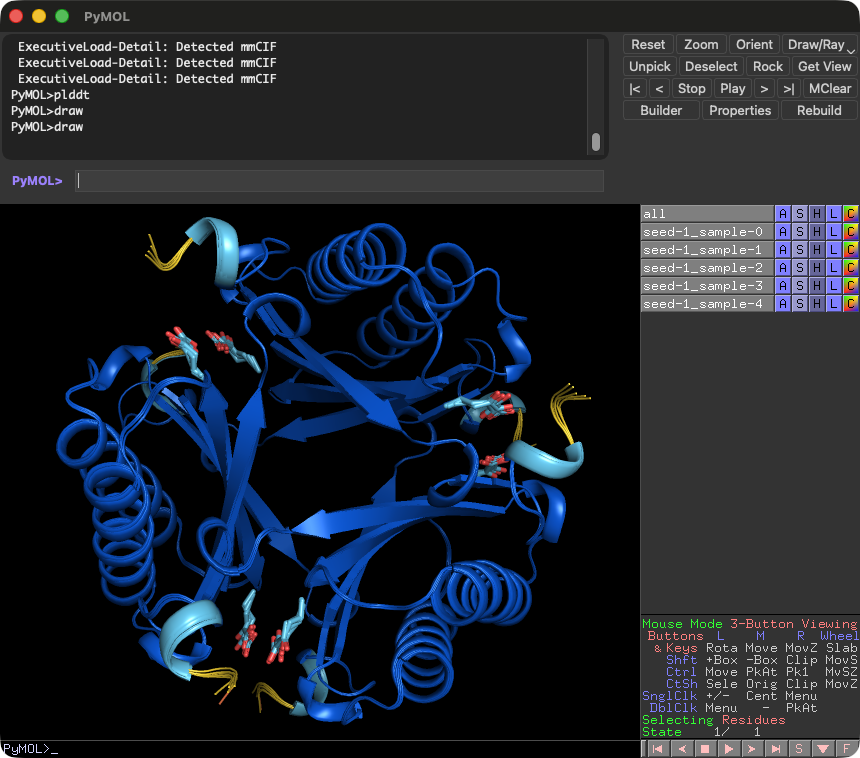Open the Label menu for seed-1_sample-4
Image resolution: width=860 pixels, height=758 pixels.
pos(834,304)
